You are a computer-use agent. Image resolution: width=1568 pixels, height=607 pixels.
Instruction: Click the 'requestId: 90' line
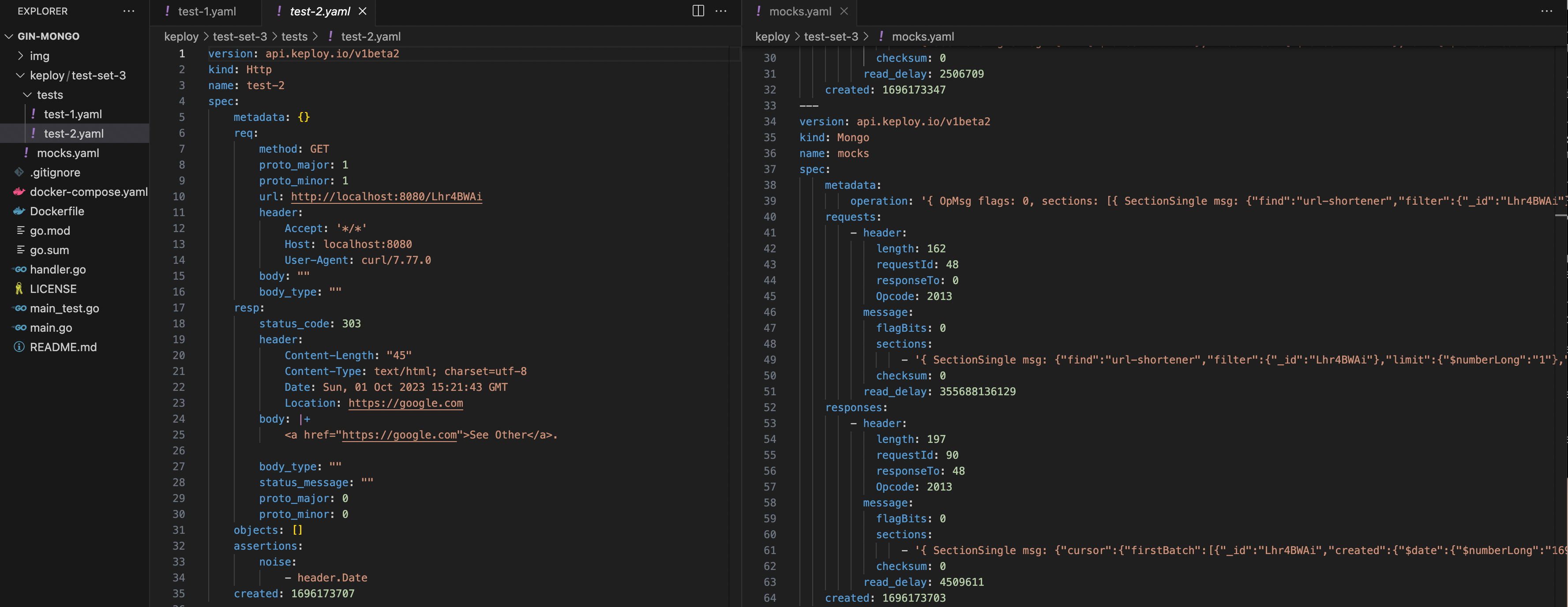point(917,455)
